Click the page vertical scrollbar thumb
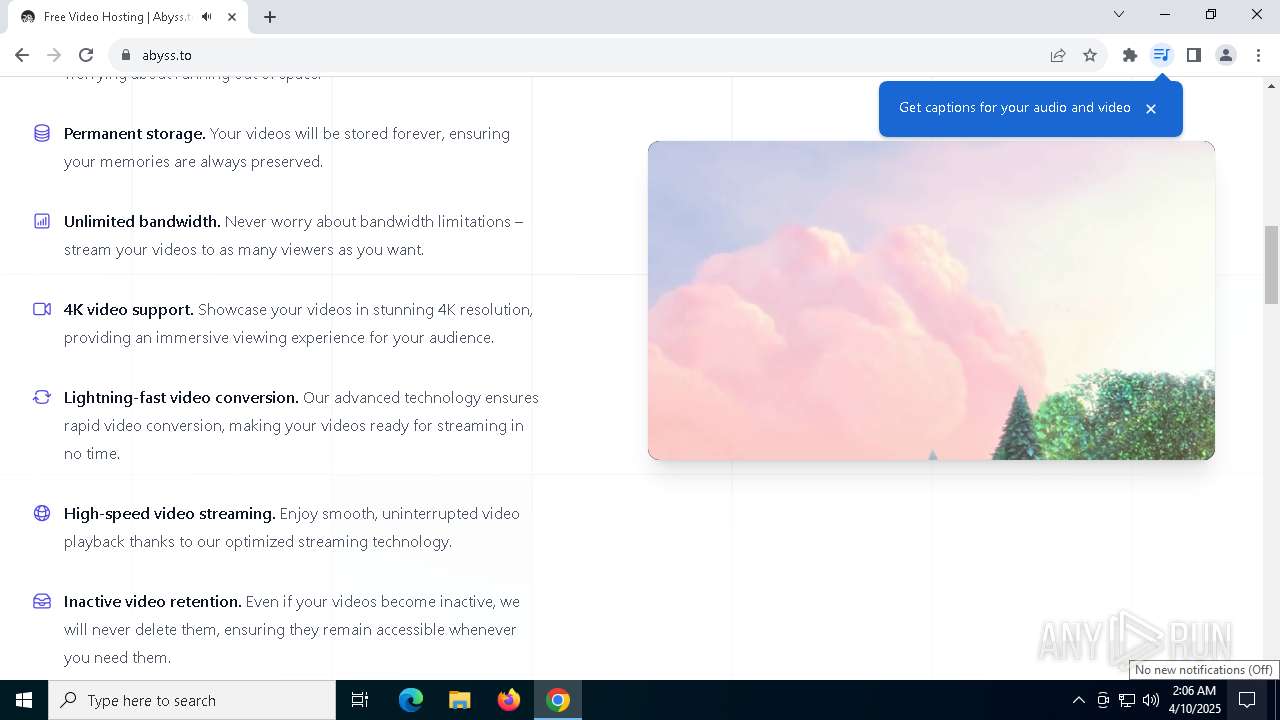 point(1272,264)
